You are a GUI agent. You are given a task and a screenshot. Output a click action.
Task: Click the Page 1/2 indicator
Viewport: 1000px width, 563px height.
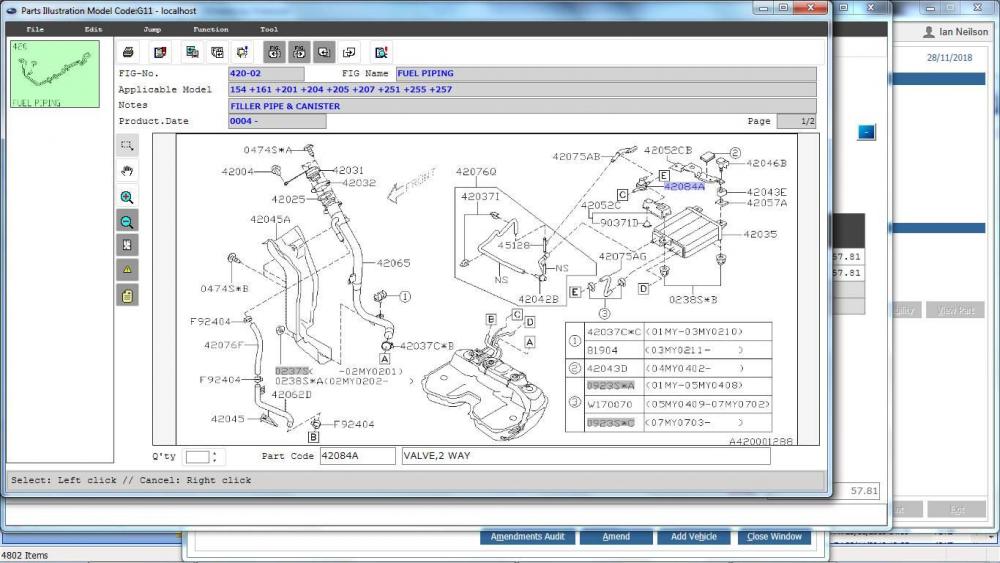pyautogui.click(x=796, y=121)
